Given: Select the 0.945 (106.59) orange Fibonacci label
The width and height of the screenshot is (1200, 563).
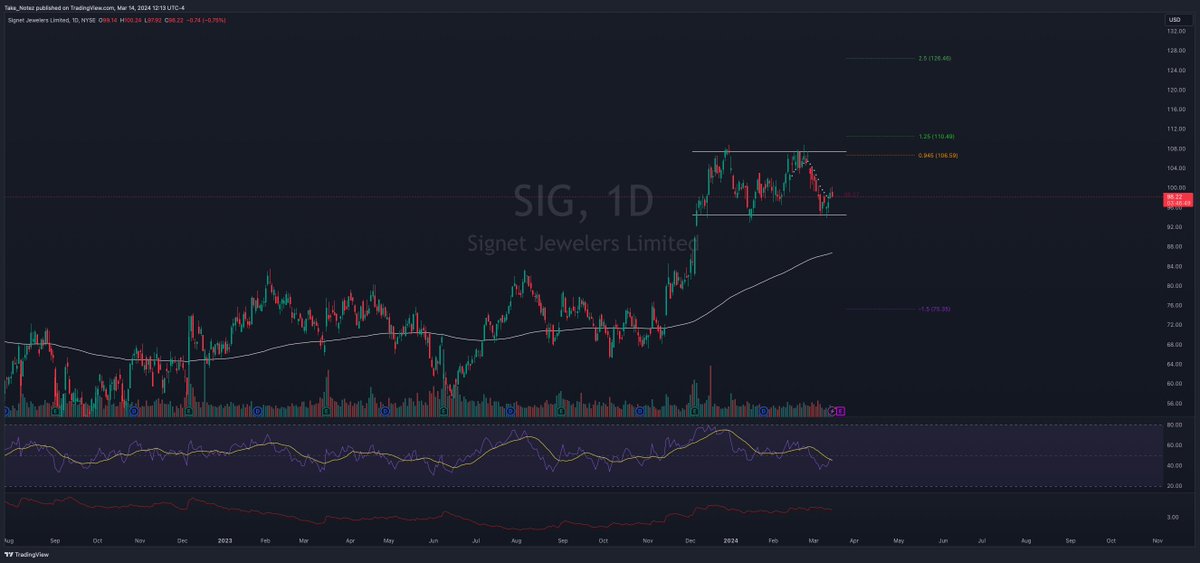Looking at the screenshot, I should 938,155.
